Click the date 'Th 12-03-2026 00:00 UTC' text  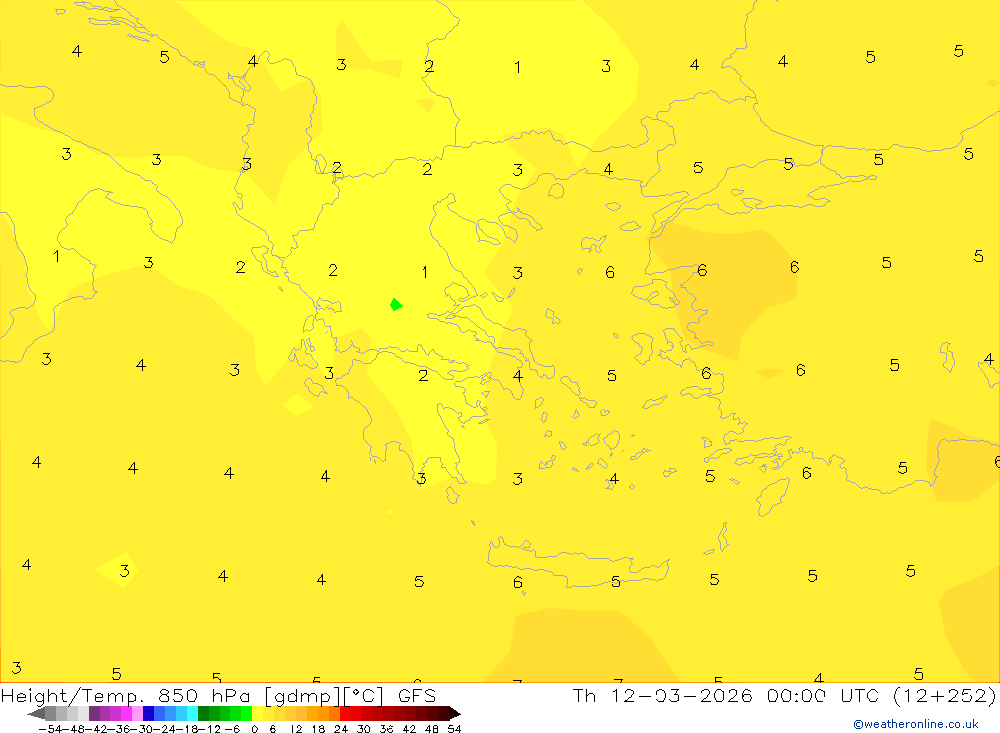coord(728,696)
